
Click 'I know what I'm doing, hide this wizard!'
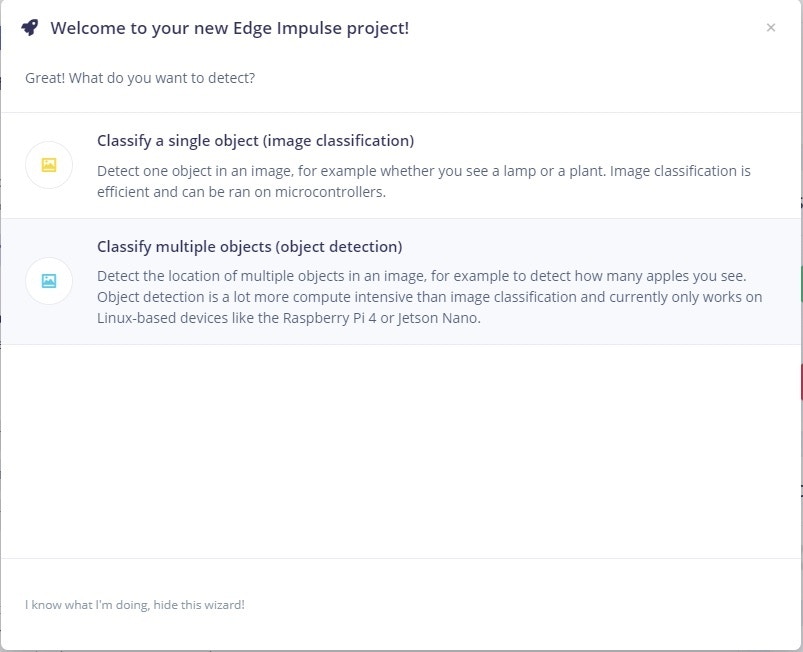[135, 605]
